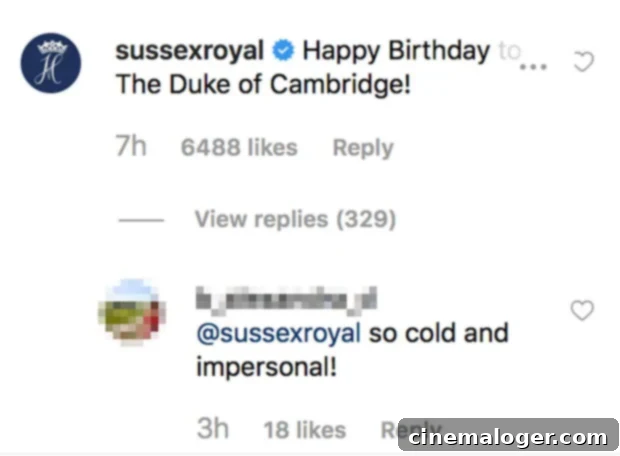This screenshot has width=620, height=456.
Task: Click the 3h timestamp on the reply
Action: 213,428
